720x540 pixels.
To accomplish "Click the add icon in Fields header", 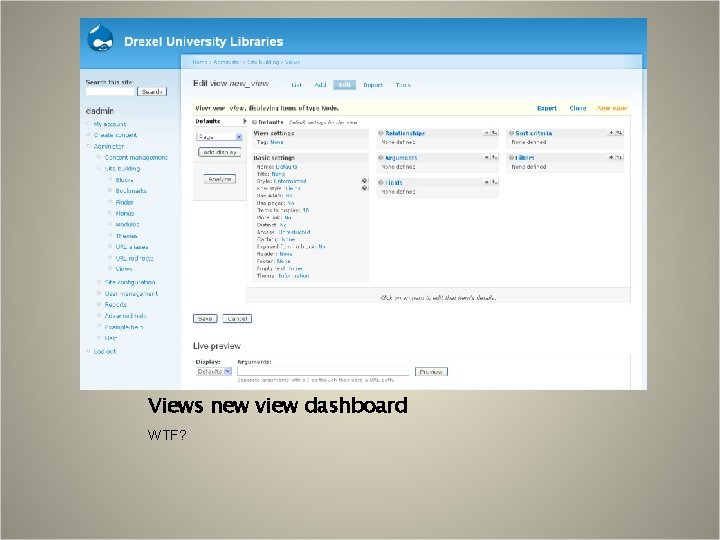I will point(486,182).
